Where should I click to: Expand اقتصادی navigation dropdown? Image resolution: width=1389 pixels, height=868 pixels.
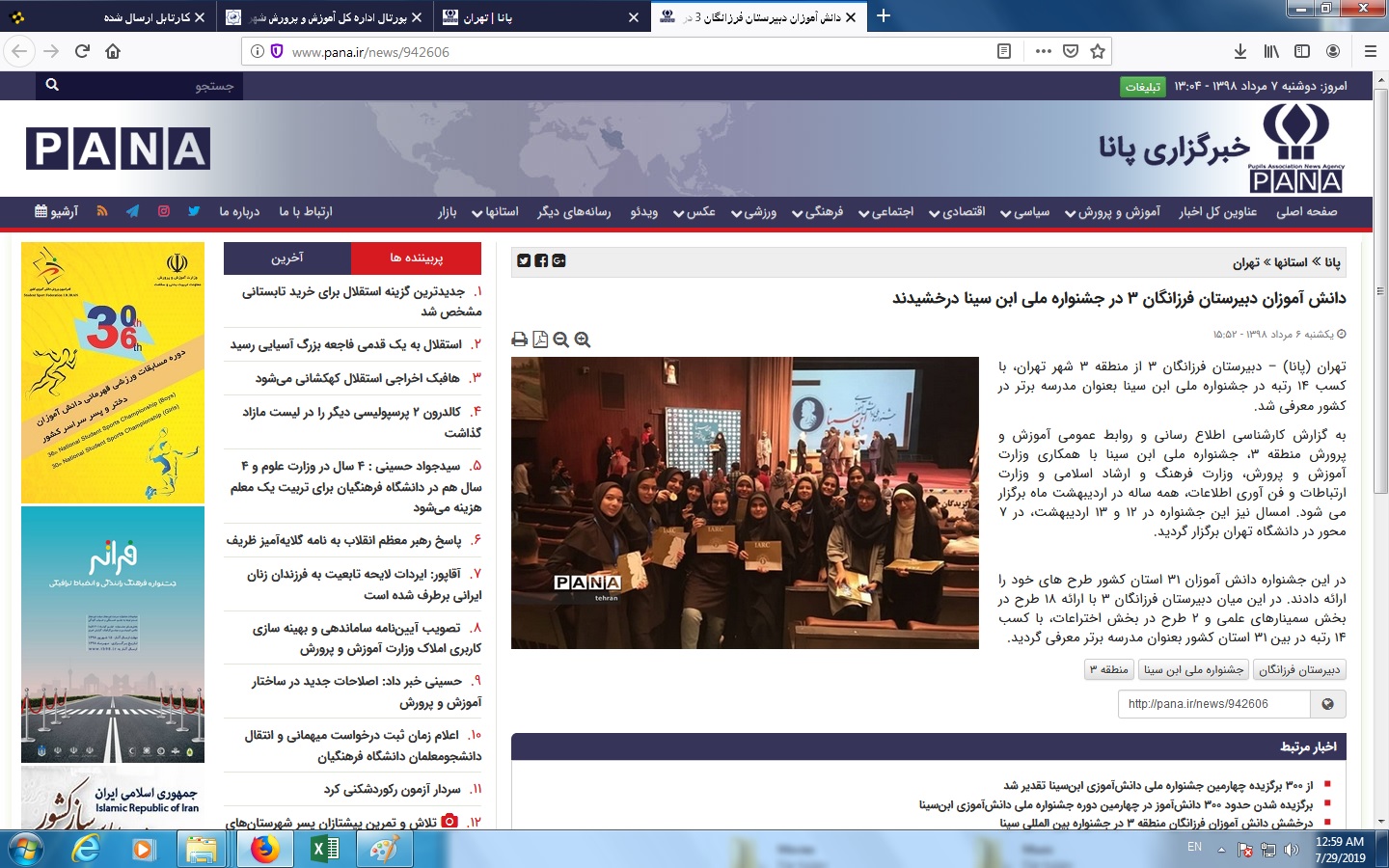tap(957, 211)
